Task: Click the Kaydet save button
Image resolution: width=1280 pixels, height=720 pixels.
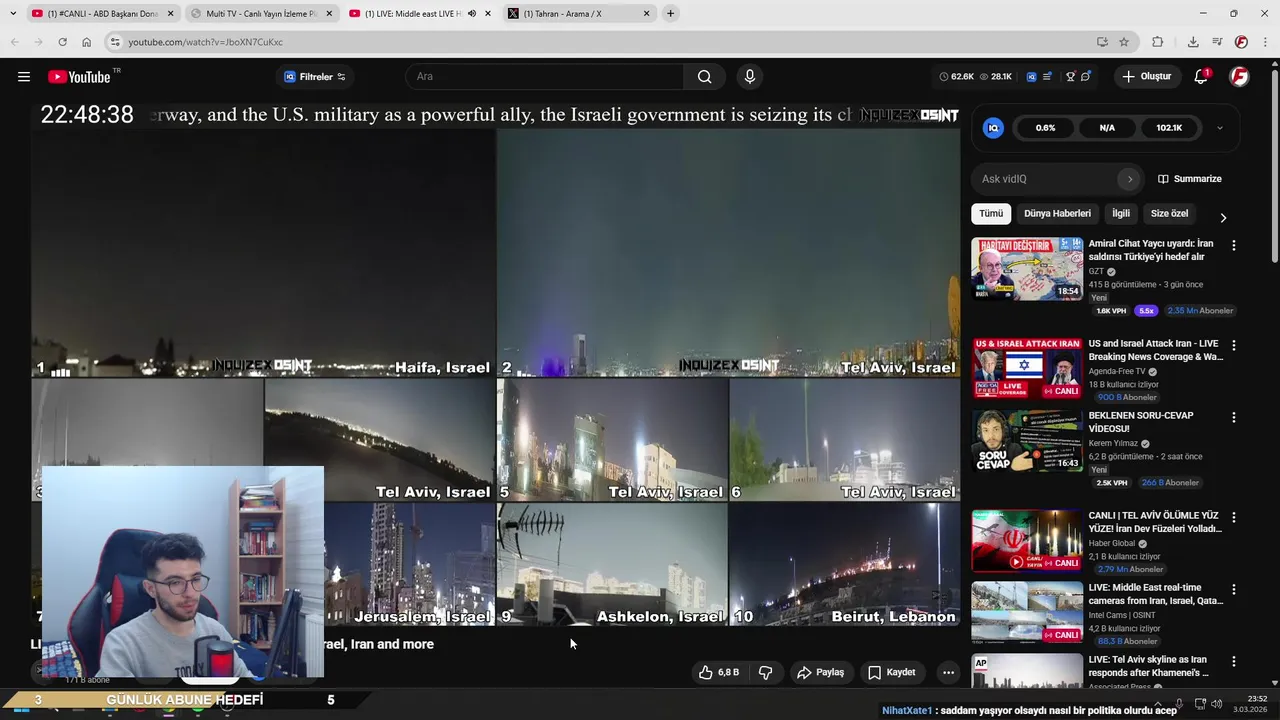Action: coord(891,672)
